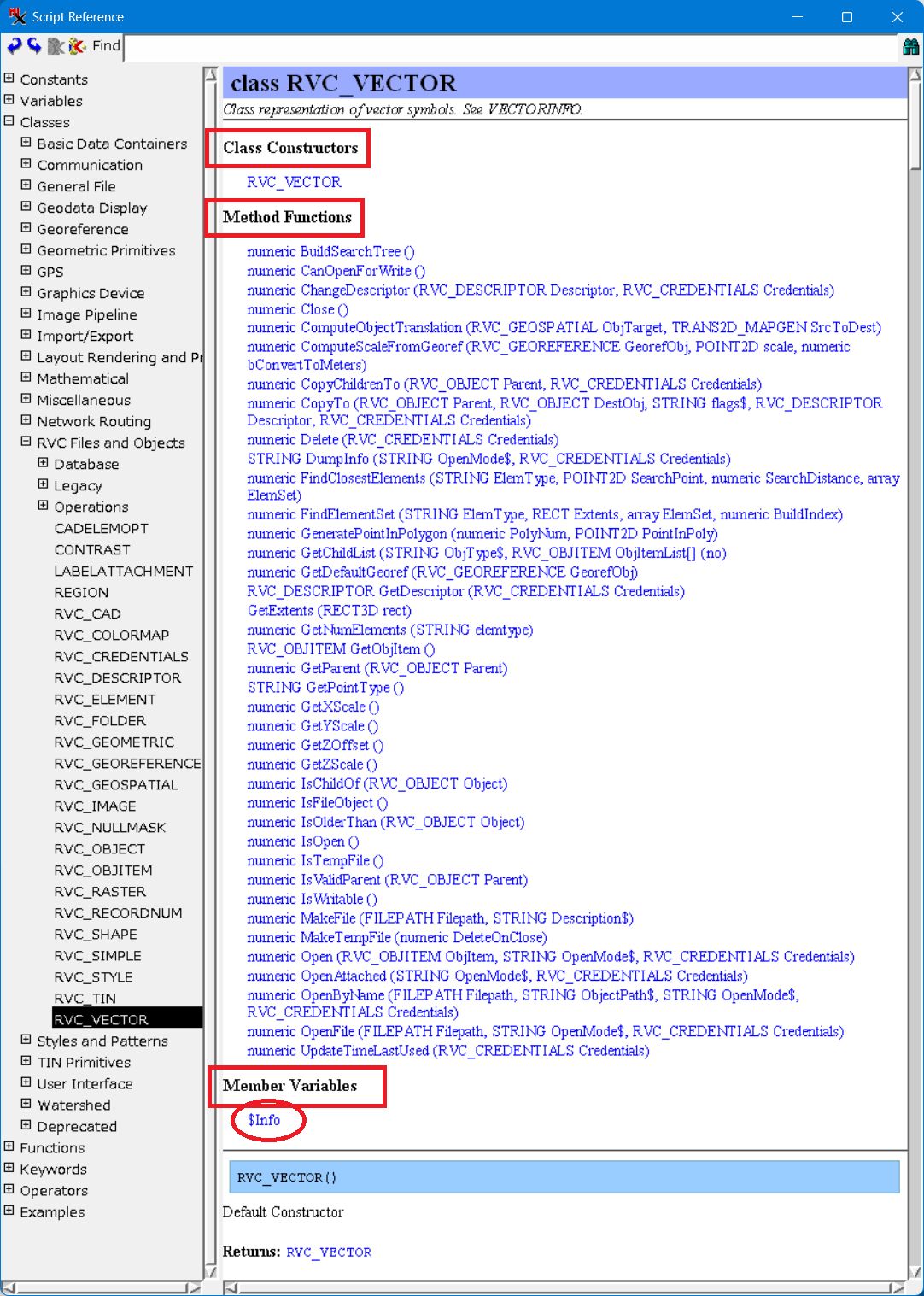Image resolution: width=924 pixels, height=1296 pixels.
Task: Collapse RVC Files and Objects node
Action: 26,442
